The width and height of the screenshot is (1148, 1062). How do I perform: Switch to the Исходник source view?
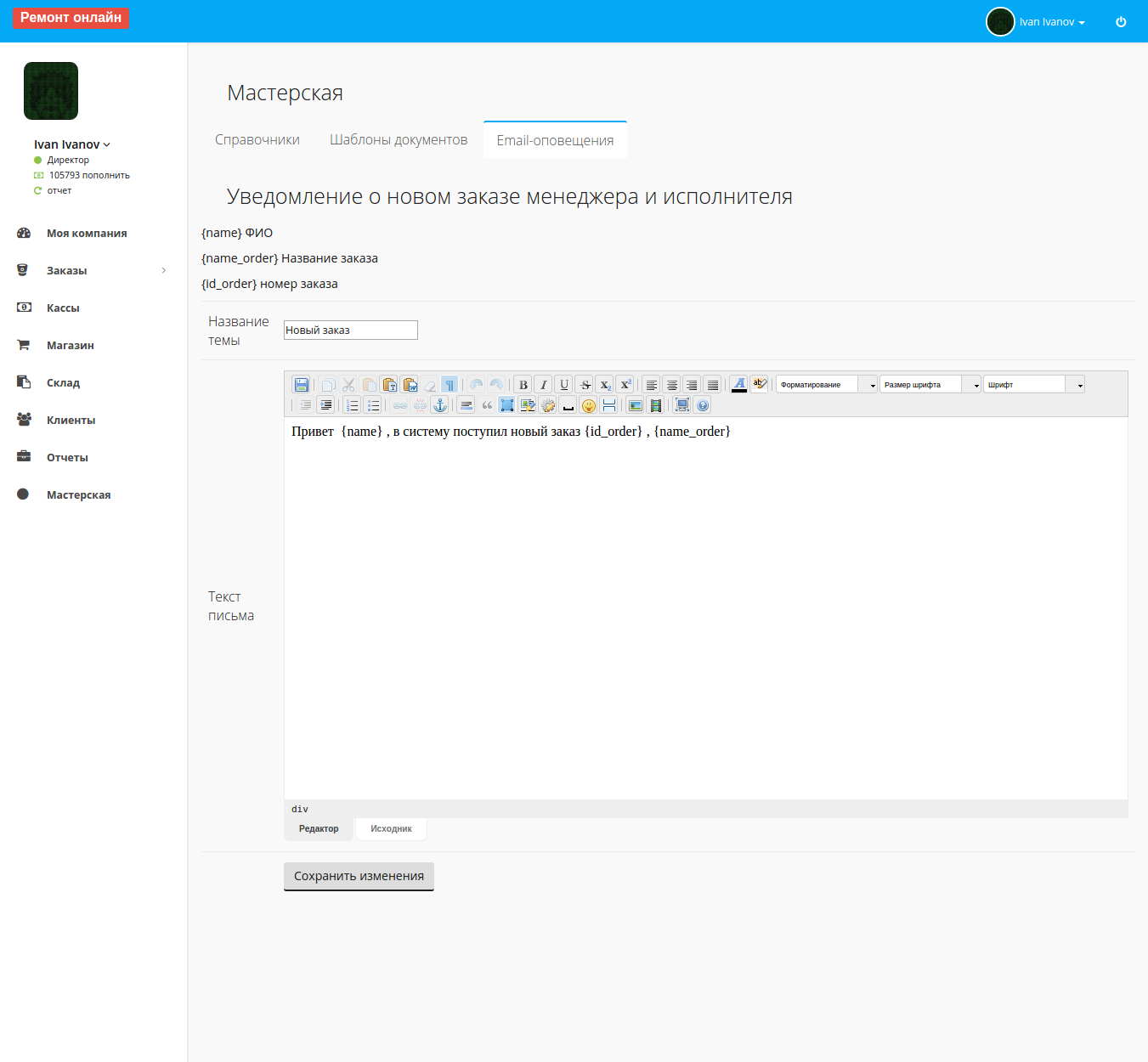click(x=391, y=829)
